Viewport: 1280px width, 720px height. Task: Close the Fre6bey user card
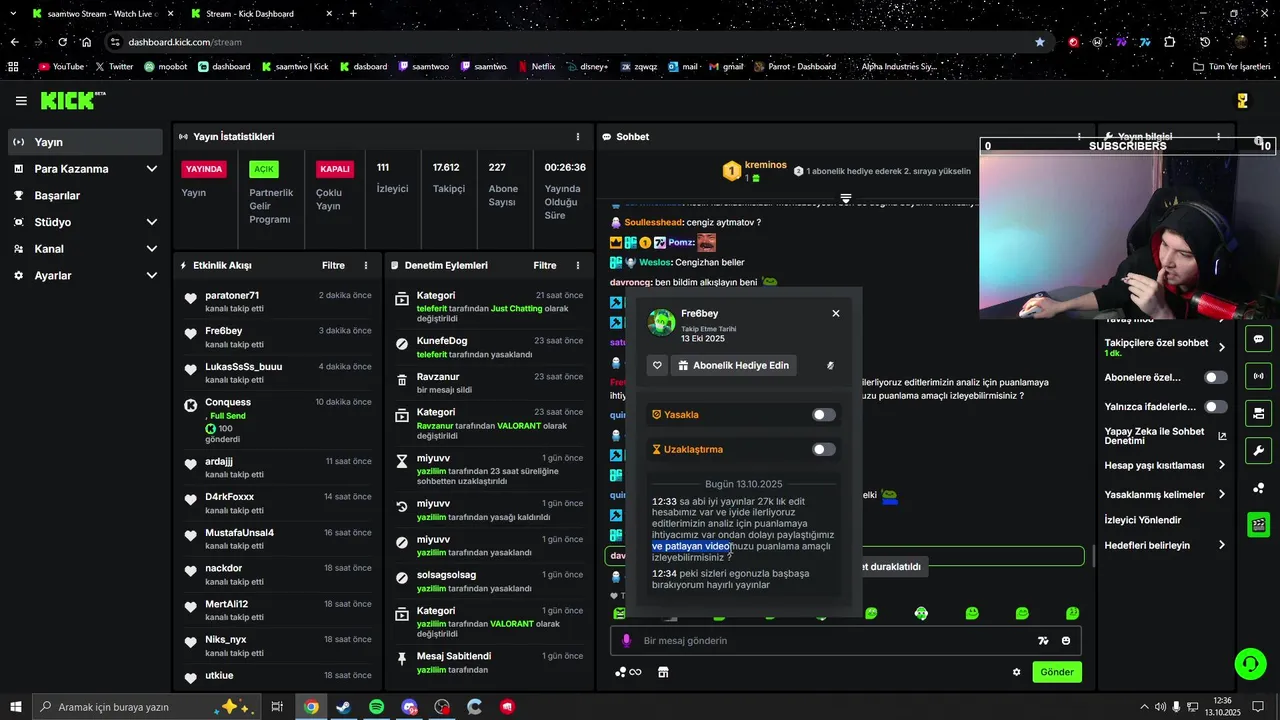tap(836, 313)
